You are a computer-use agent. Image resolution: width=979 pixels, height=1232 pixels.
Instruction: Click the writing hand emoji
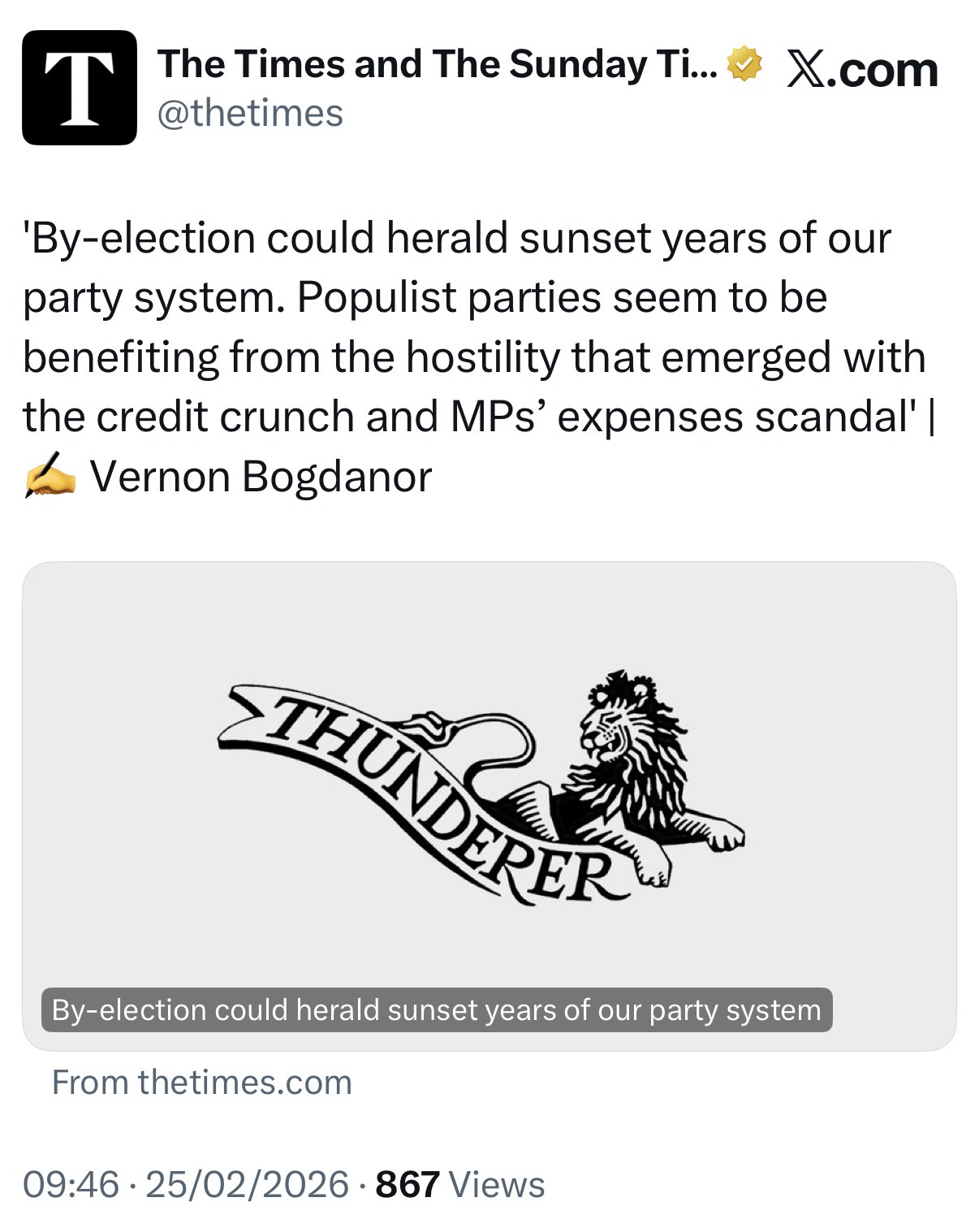pyautogui.click(x=50, y=477)
